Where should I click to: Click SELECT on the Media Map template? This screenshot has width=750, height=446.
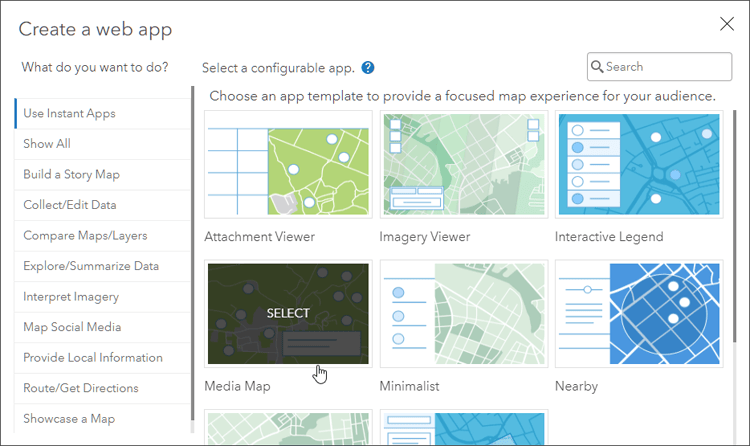(288, 313)
